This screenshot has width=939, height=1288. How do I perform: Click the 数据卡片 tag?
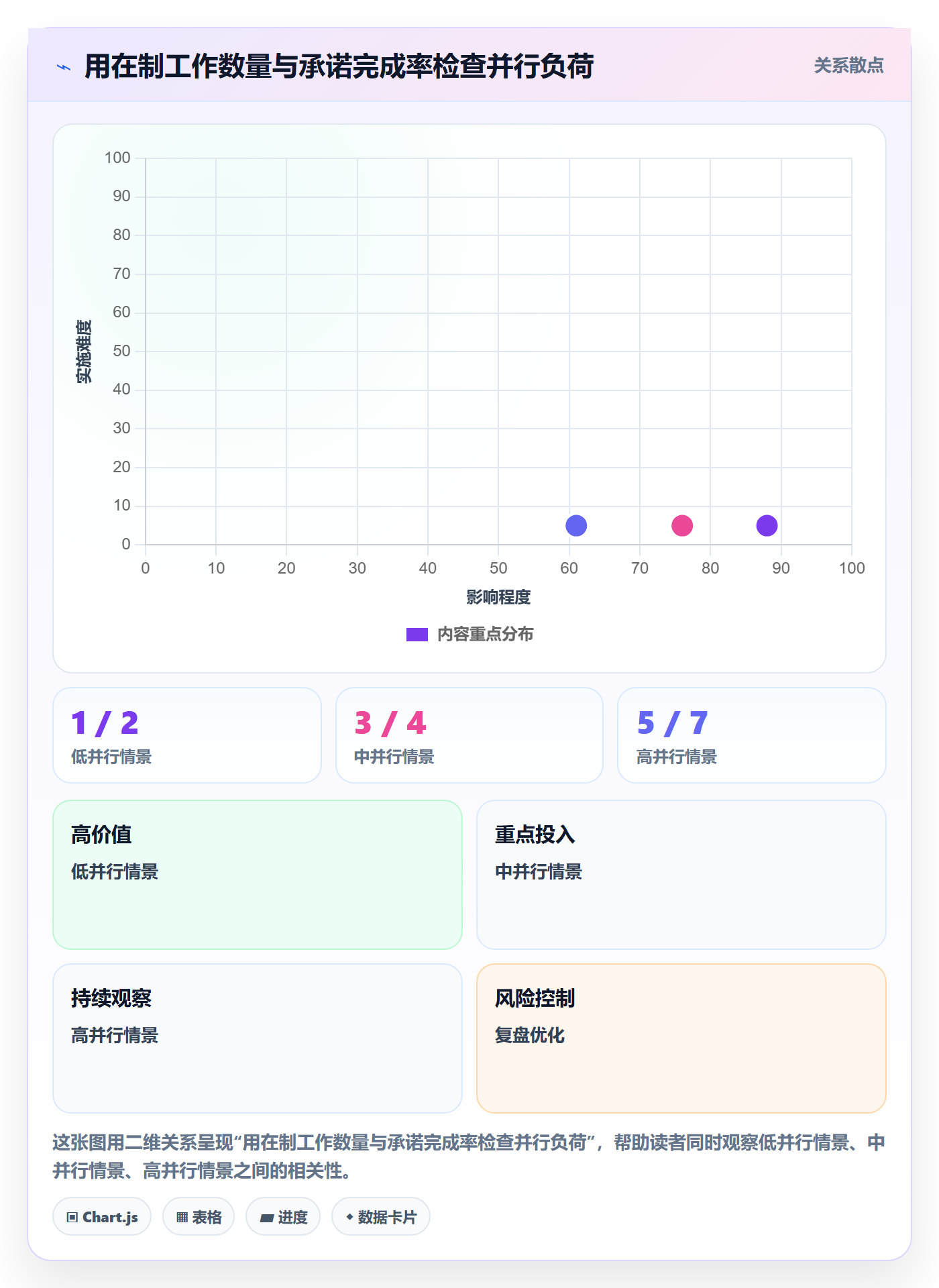[381, 1217]
